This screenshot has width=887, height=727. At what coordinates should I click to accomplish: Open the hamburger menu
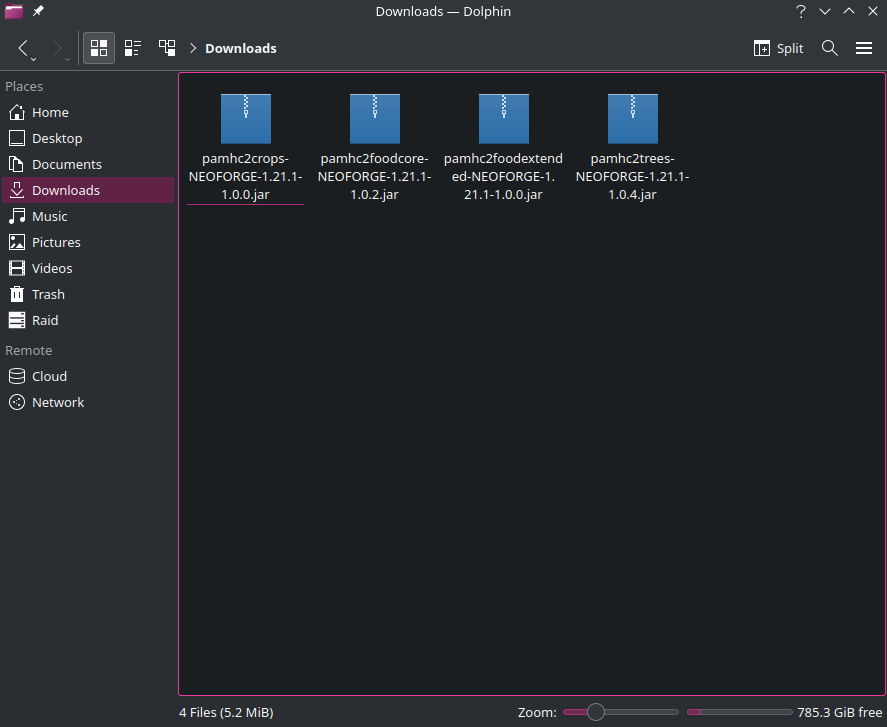[864, 48]
